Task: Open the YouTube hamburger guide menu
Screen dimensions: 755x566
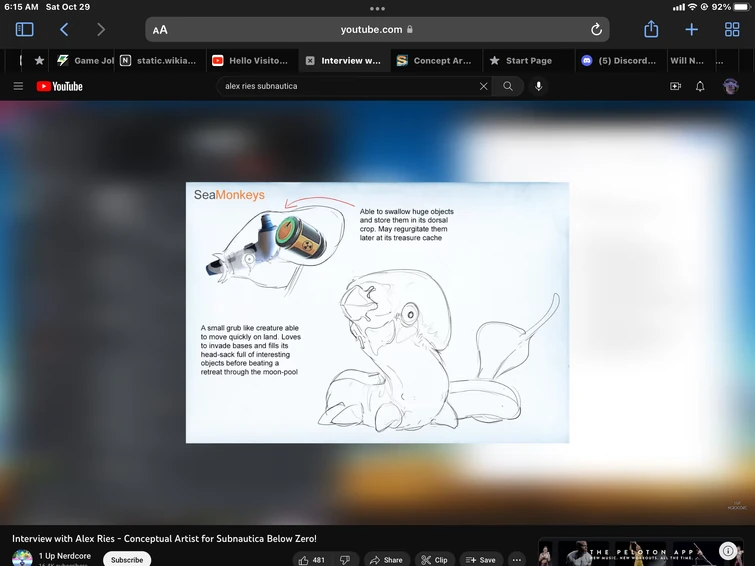Action: 18,86
